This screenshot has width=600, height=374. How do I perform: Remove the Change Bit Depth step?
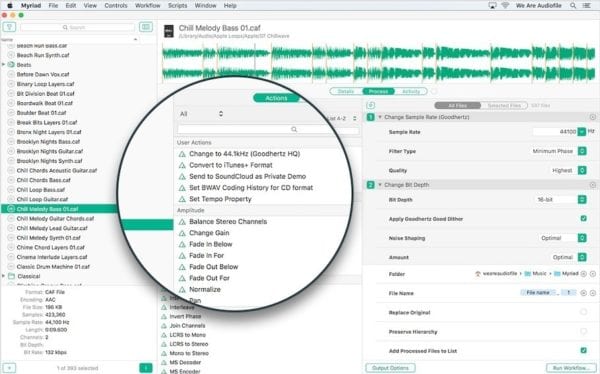(x=593, y=185)
